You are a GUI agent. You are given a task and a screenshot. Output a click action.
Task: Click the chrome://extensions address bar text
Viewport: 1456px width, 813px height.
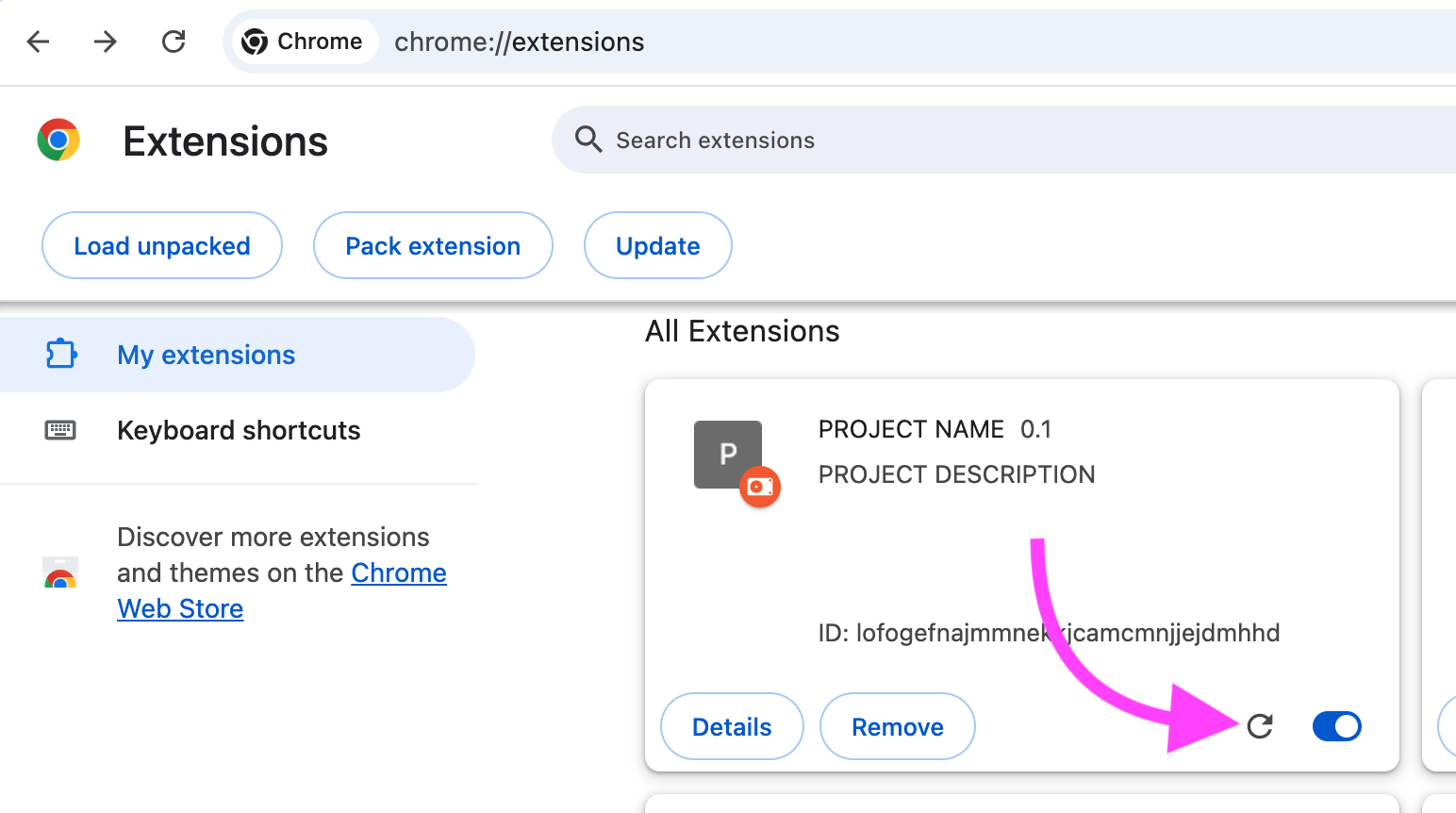click(x=519, y=42)
